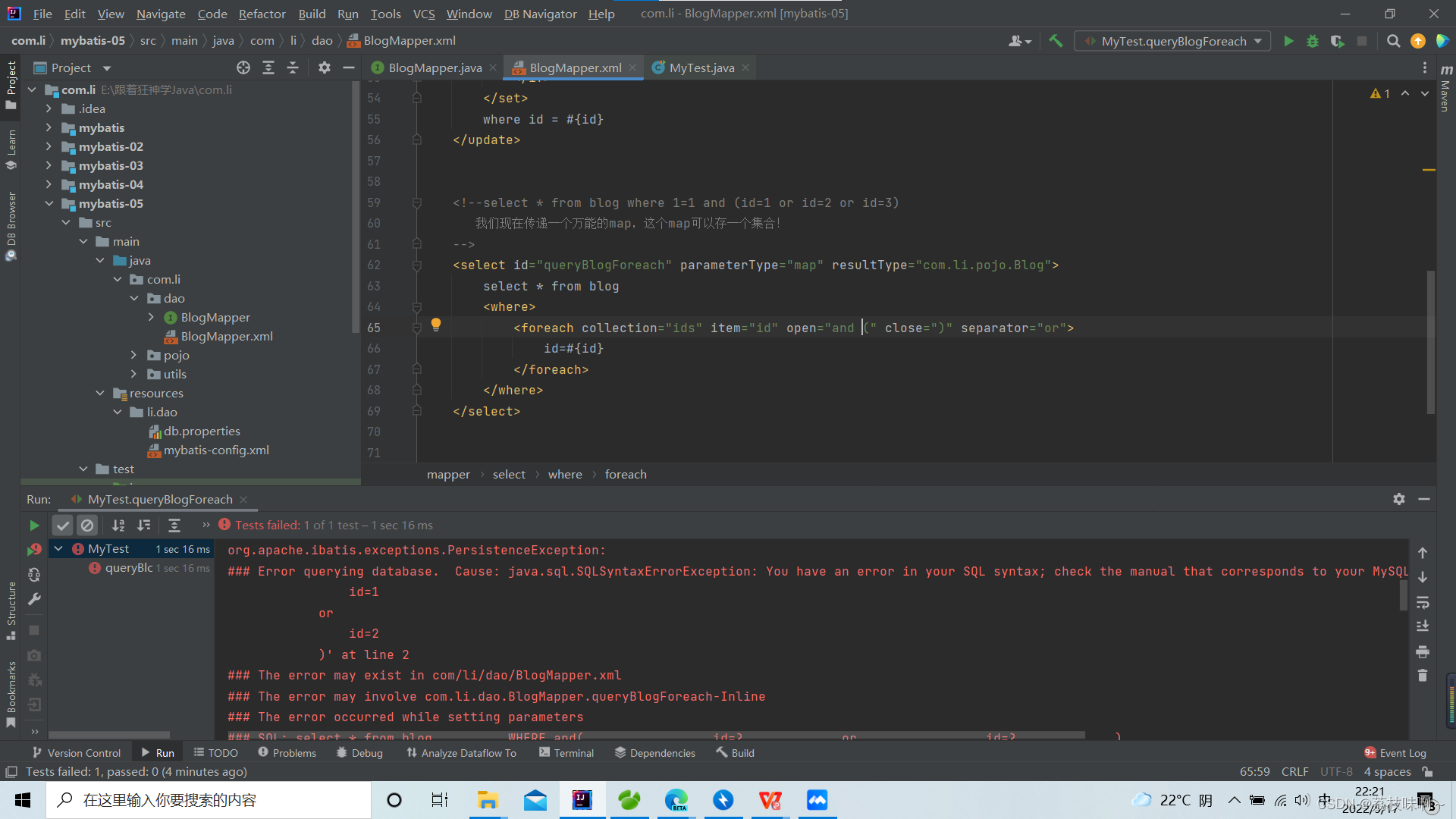Screen dimensions: 1456x819
Task: Click the Windows taskbar search box
Action: (x=209, y=800)
